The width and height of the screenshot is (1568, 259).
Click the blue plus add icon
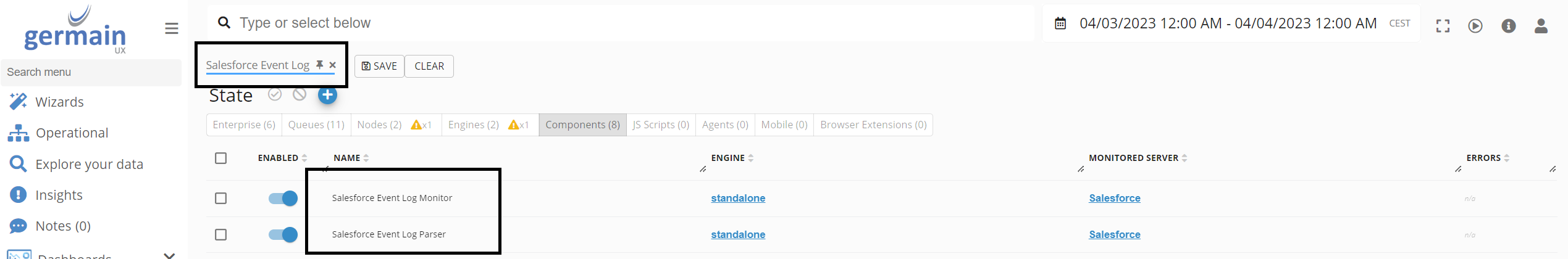327,95
